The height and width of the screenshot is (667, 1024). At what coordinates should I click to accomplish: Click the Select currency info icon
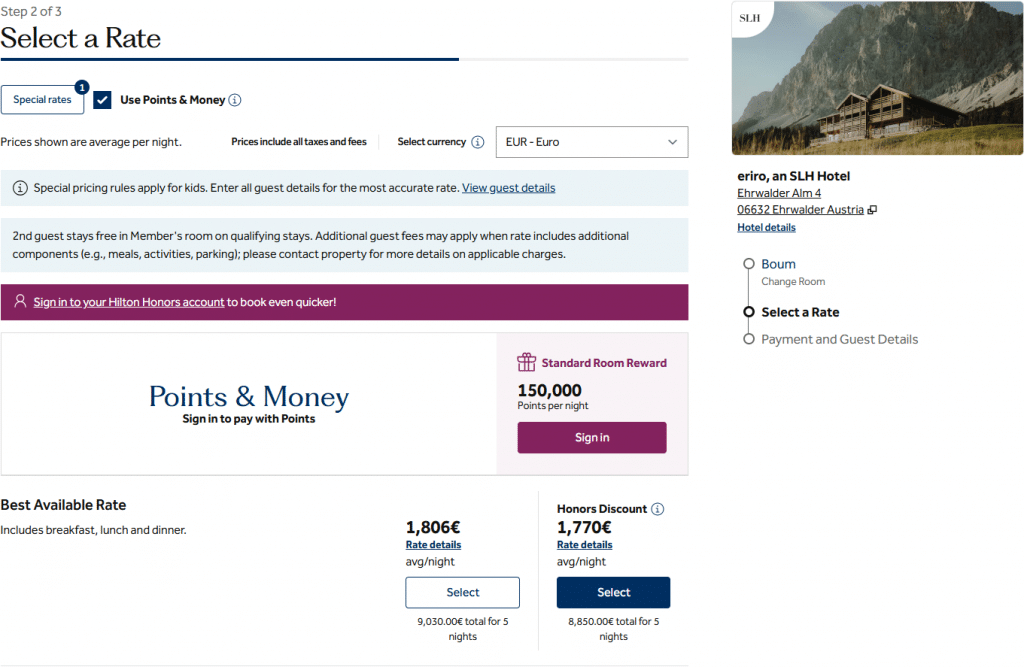click(478, 142)
